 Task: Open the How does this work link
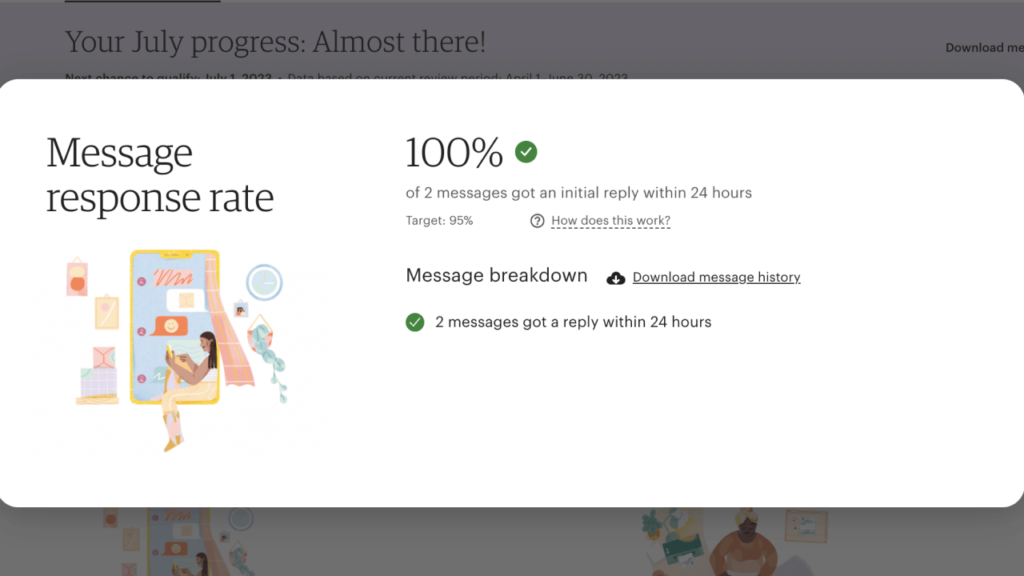click(x=610, y=221)
